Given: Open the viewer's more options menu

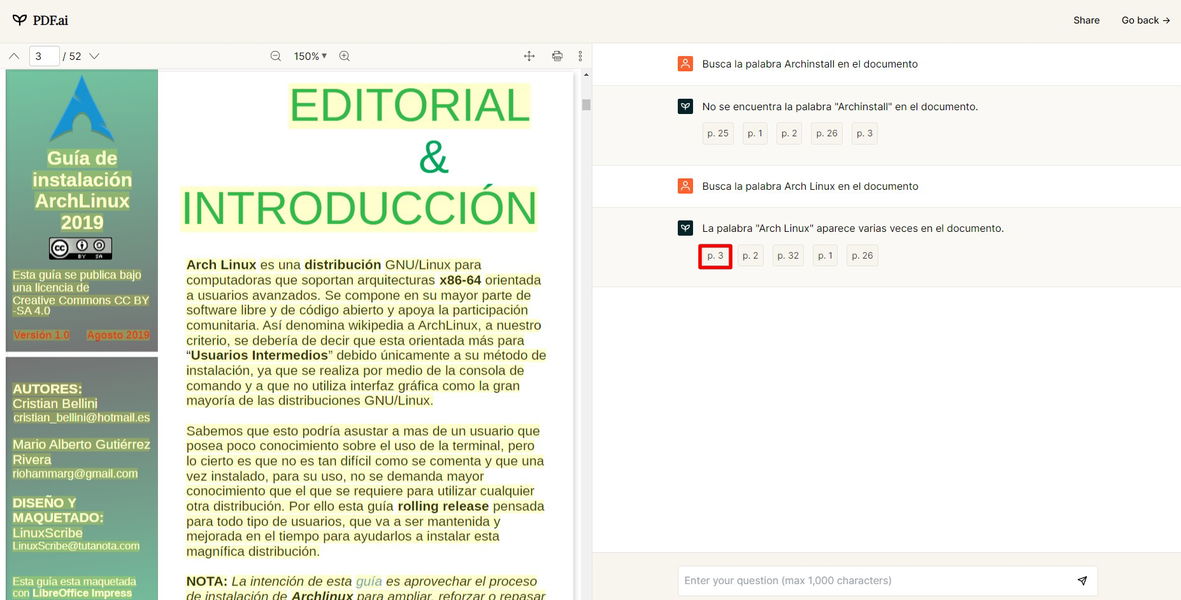Looking at the screenshot, I should point(580,56).
